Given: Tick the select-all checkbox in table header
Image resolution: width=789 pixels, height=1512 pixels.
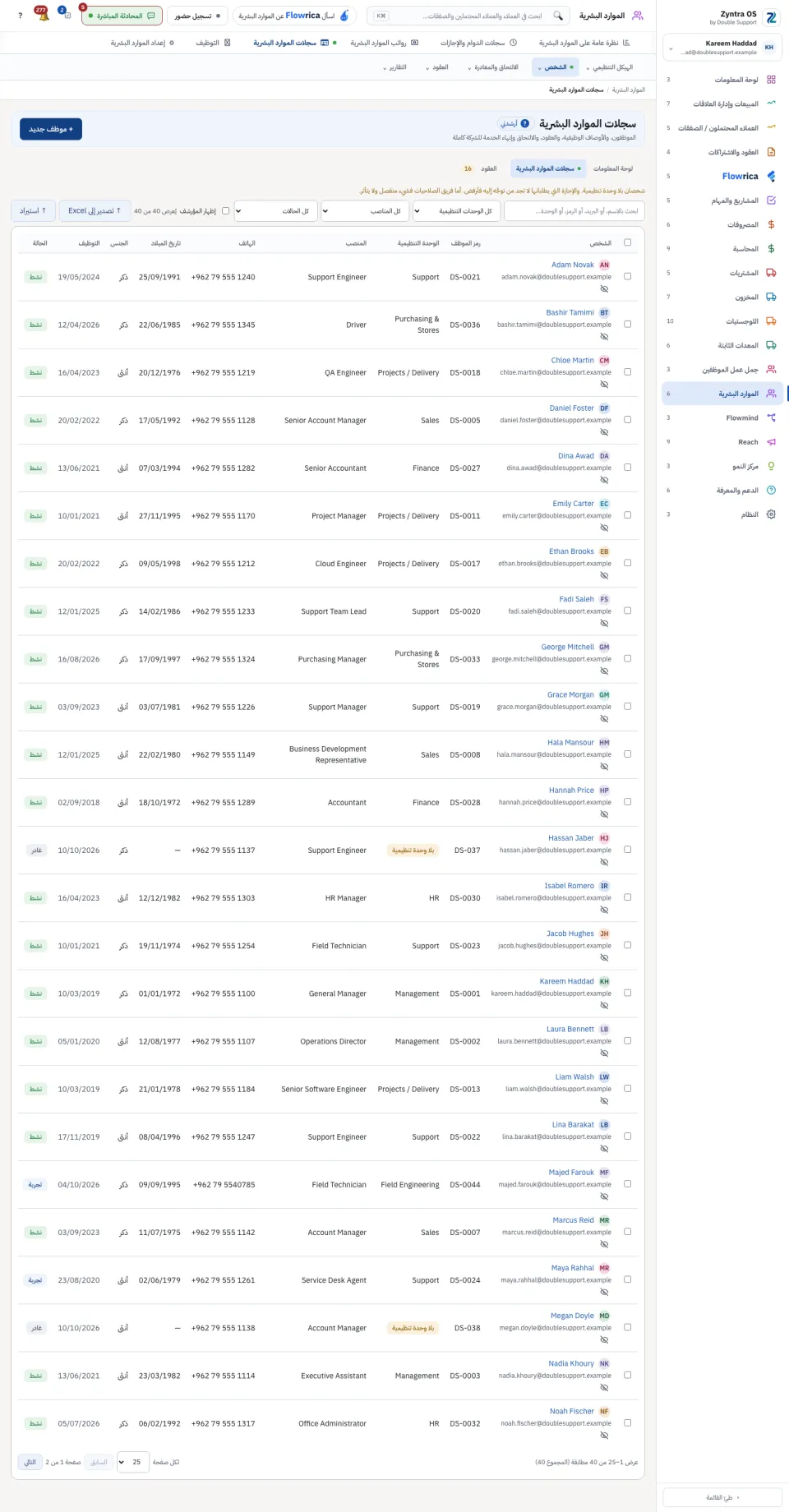Looking at the screenshot, I should [628, 242].
